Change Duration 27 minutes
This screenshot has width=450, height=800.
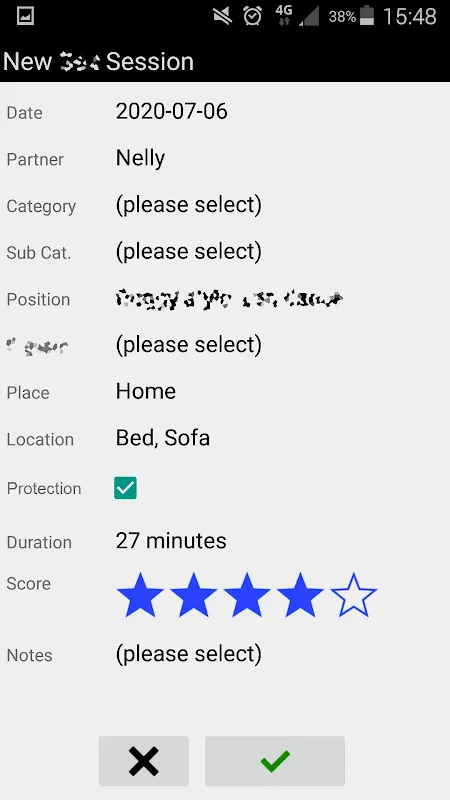pyautogui.click(x=171, y=541)
